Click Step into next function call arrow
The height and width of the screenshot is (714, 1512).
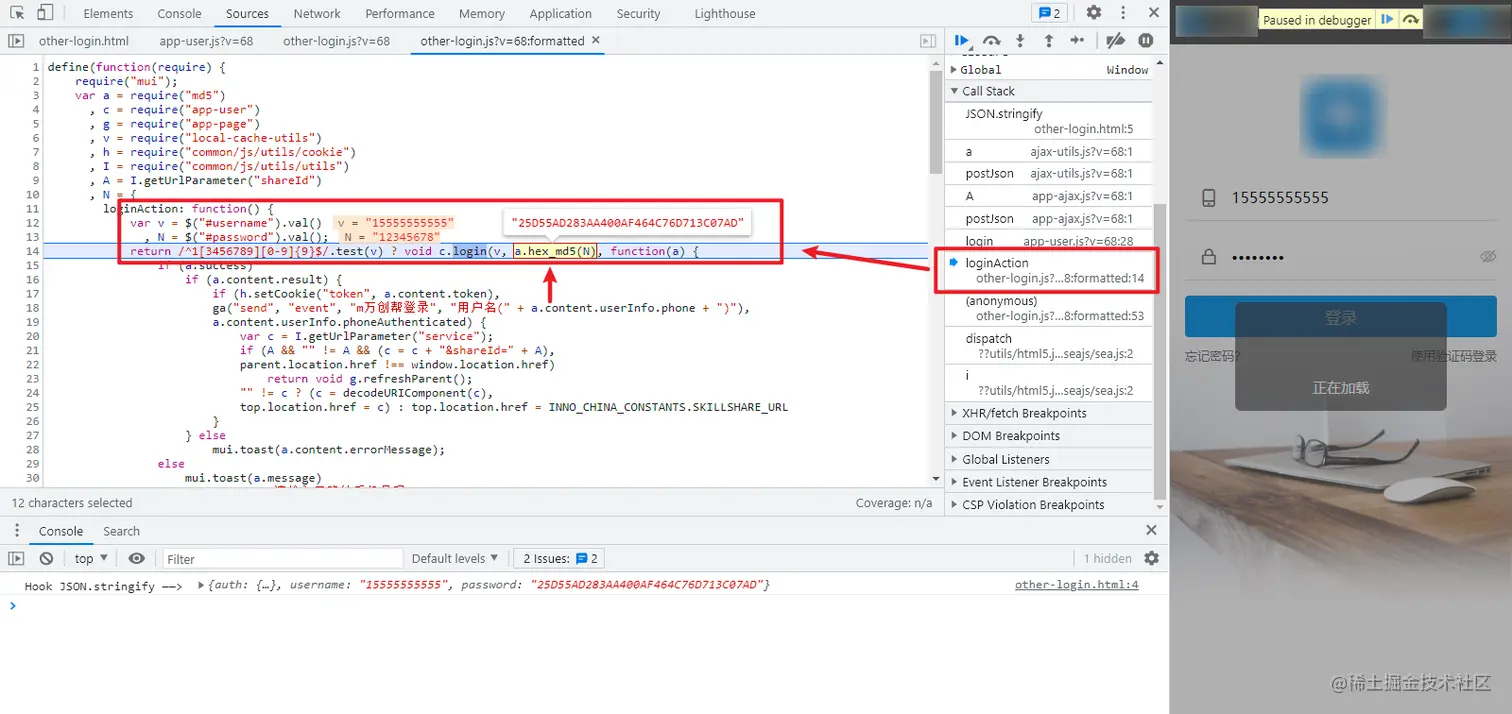tap(1020, 41)
